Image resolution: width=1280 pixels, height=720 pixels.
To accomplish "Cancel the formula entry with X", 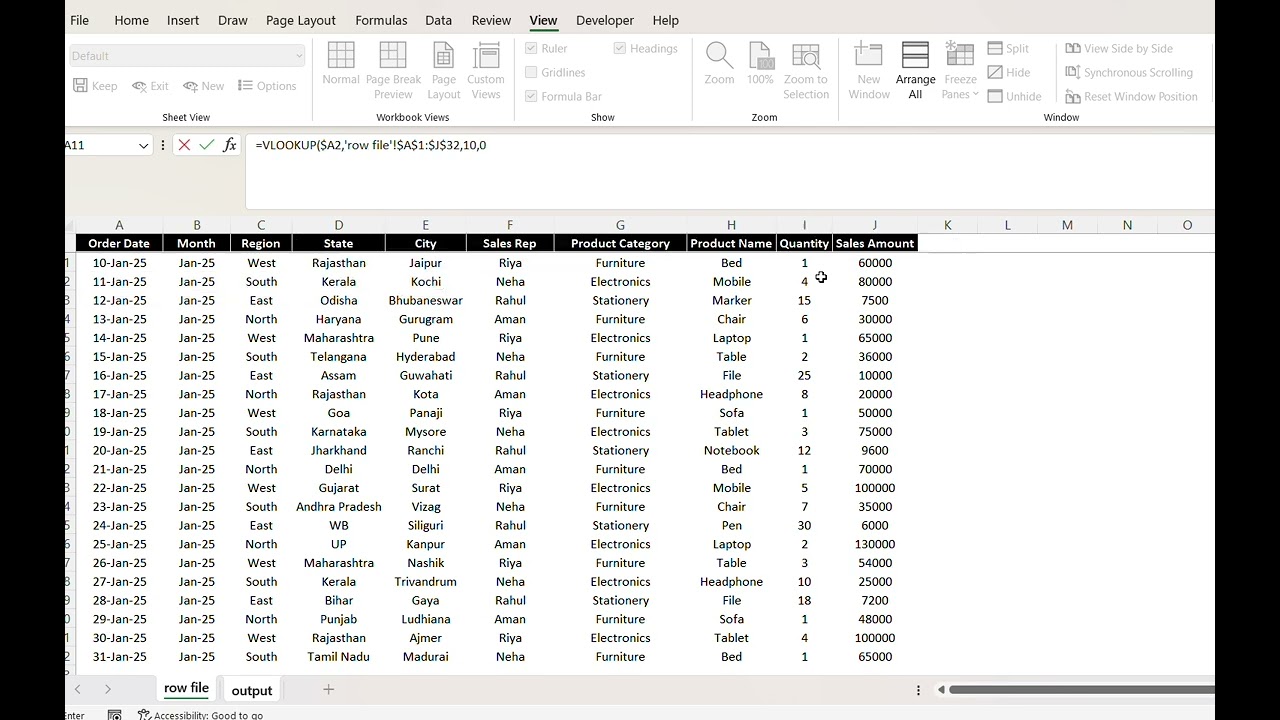I will pos(184,145).
